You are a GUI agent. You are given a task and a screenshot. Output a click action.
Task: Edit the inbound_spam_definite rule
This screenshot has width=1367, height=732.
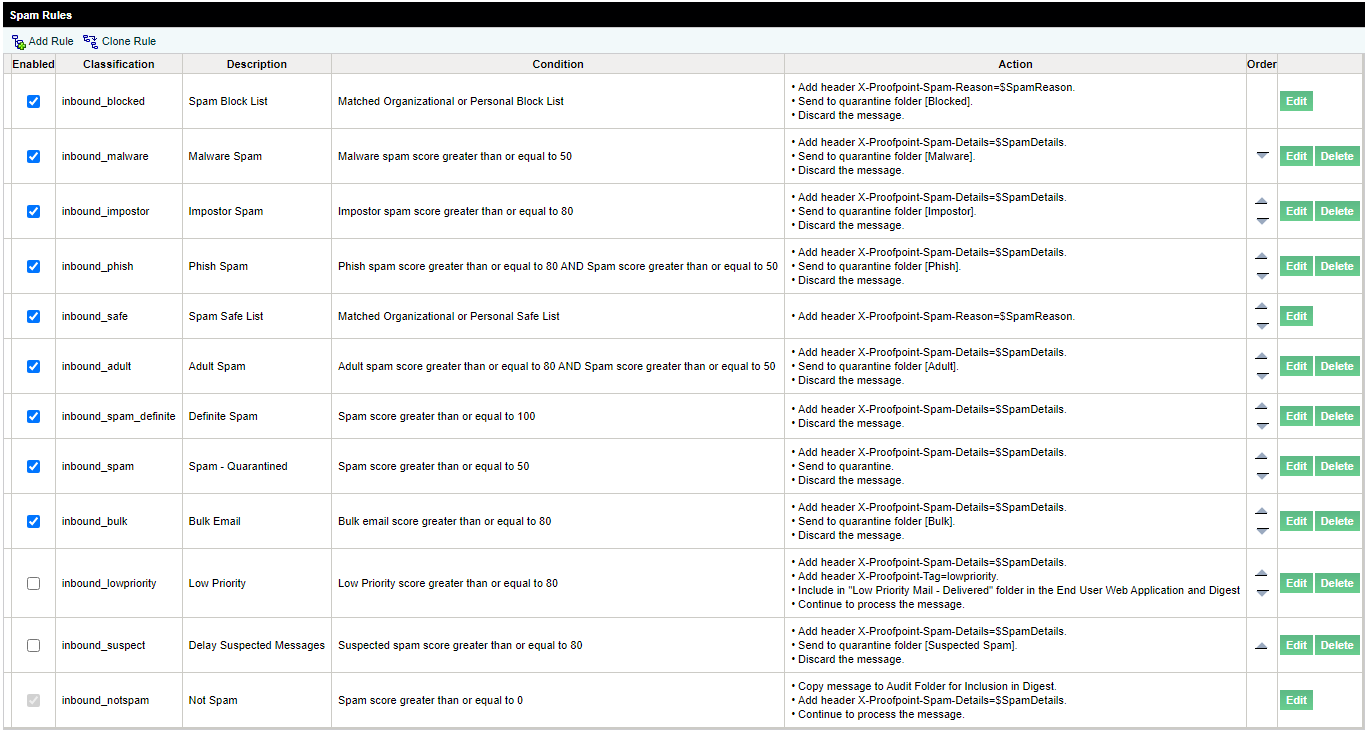pos(1296,416)
